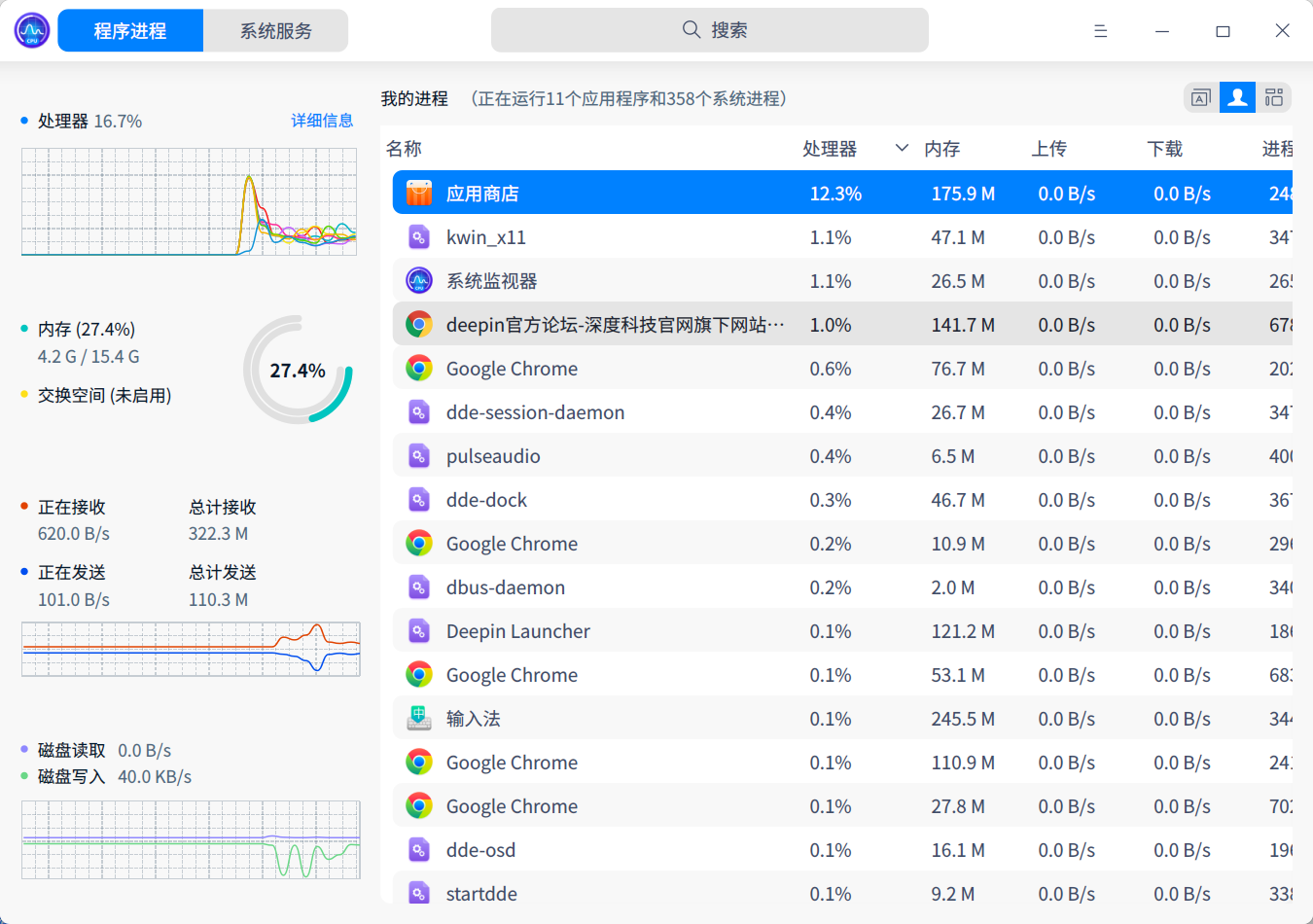Click the kwin_x11 process icon

click(418, 236)
